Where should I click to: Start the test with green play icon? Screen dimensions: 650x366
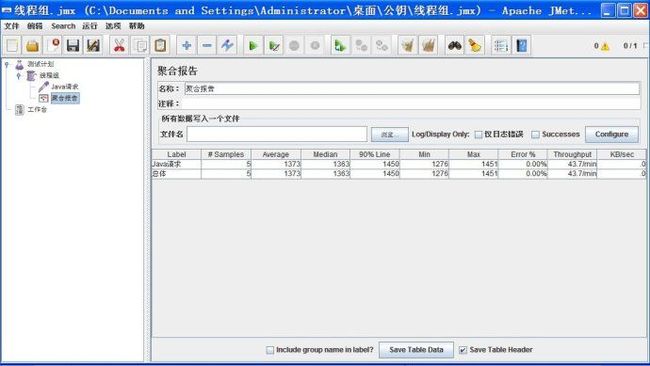click(x=253, y=46)
